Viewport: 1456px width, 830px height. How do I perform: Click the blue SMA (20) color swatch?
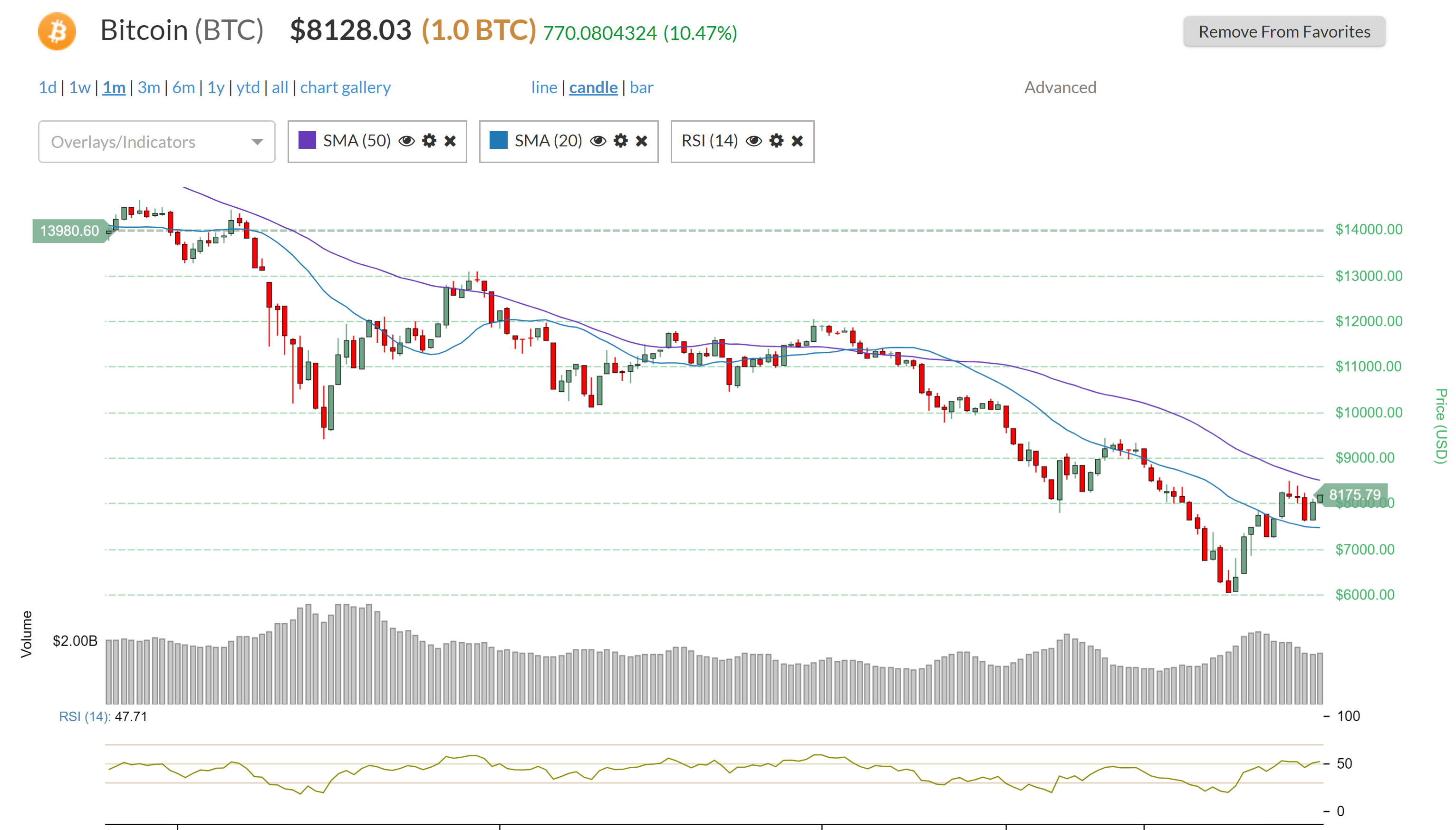[x=499, y=140]
